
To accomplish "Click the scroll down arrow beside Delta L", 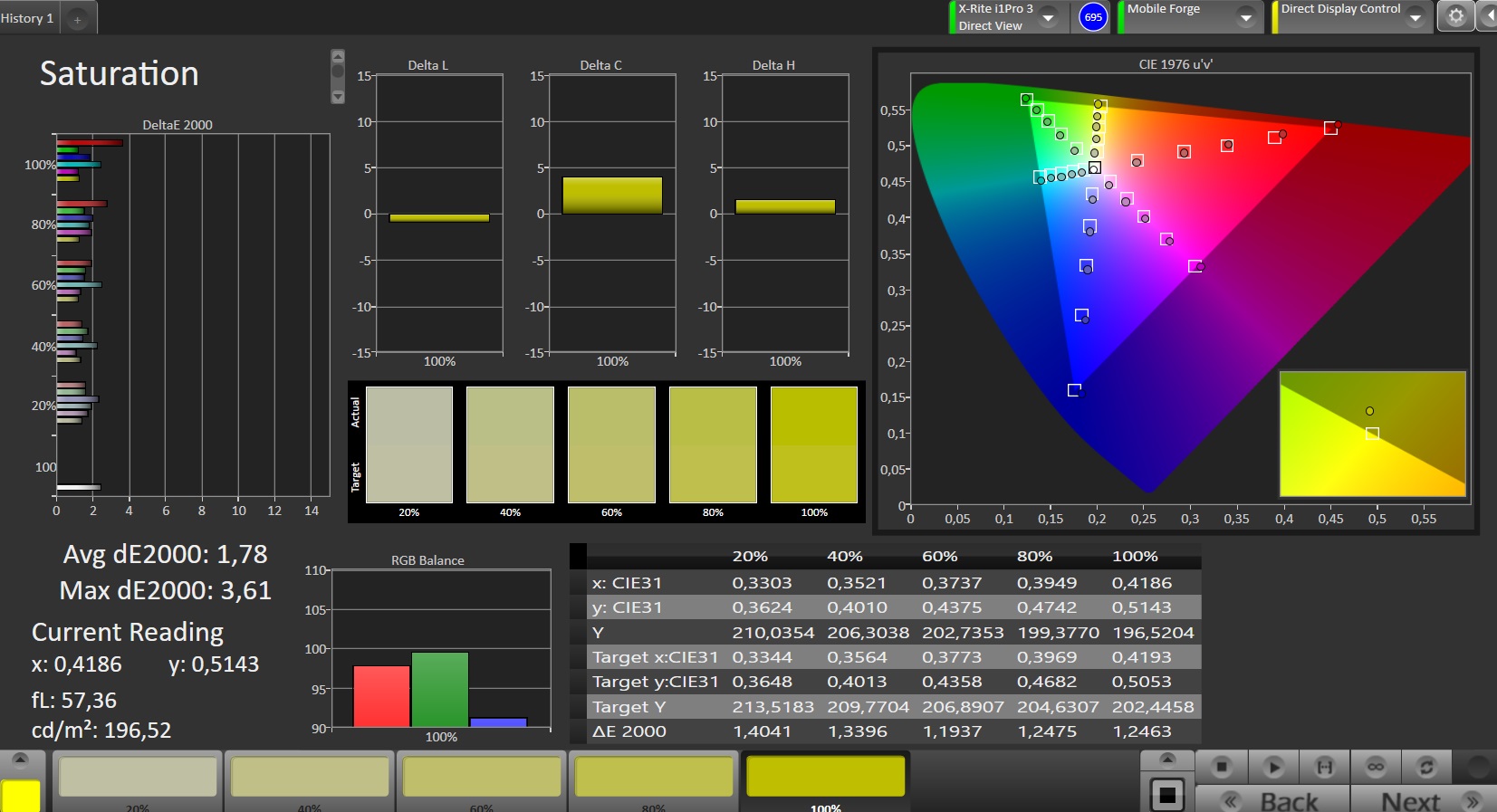I will (x=338, y=96).
